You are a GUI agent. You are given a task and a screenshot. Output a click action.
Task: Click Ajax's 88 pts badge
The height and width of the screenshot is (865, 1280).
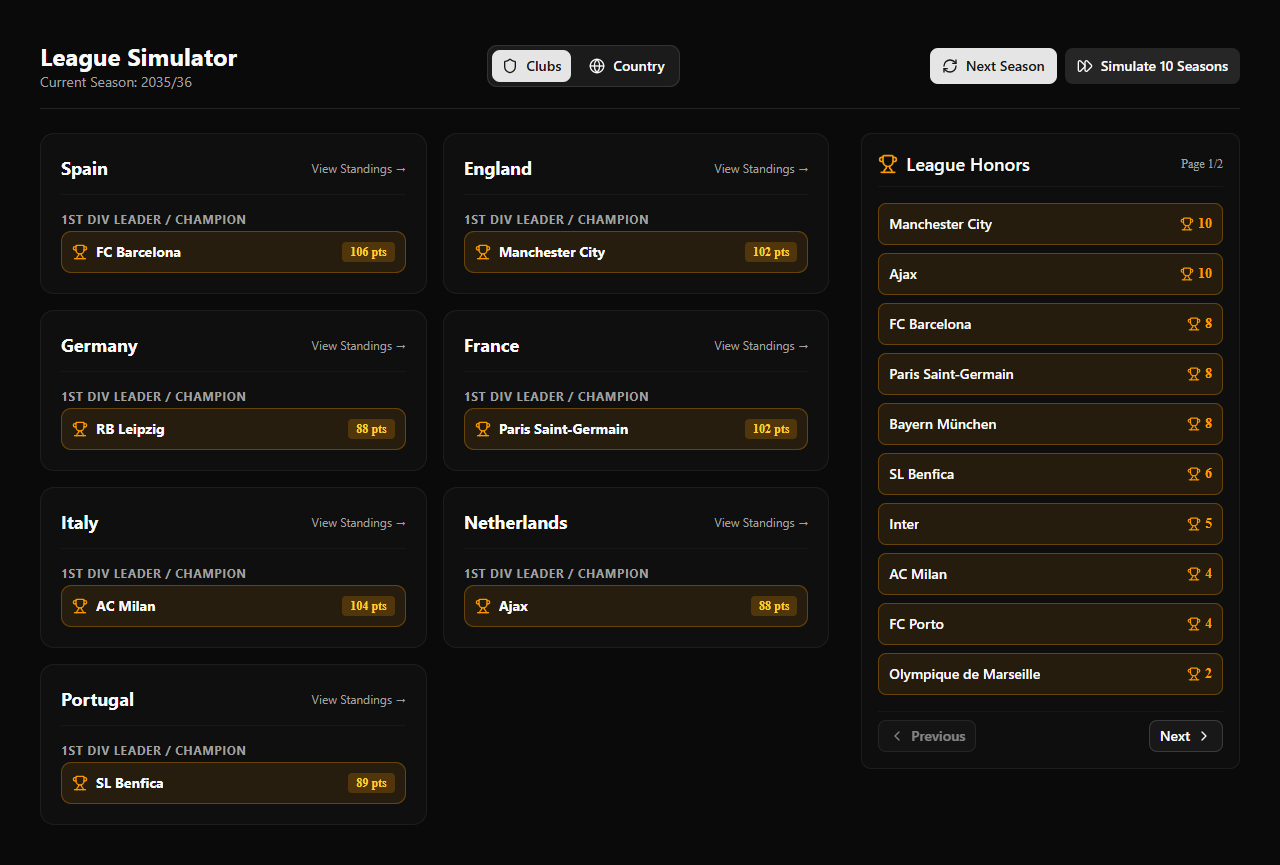pyautogui.click(x=774, y=606)
